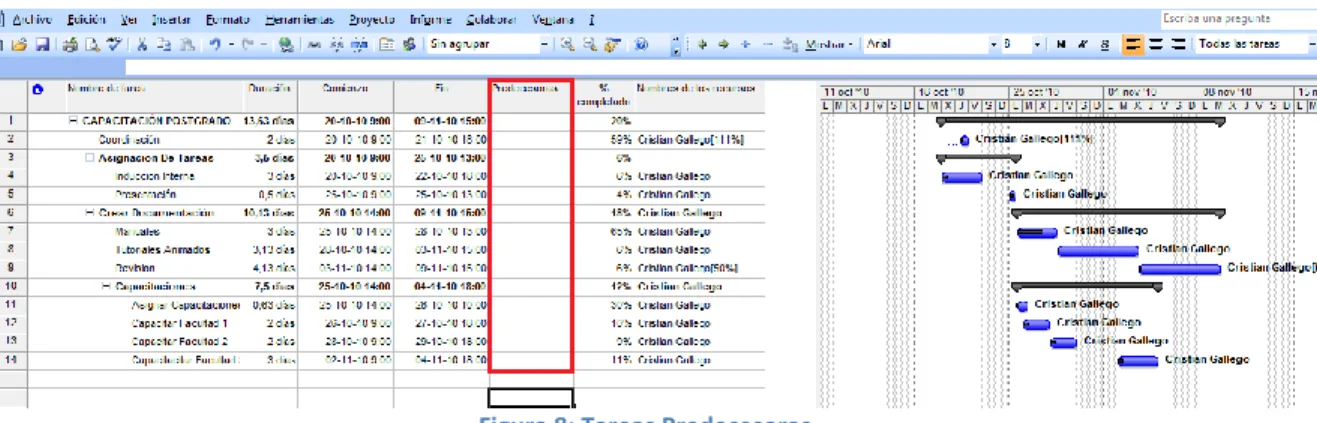The height and width of the screenshot is (423, 1317).
Task: Click the Split Task icon
Action: 358,44
